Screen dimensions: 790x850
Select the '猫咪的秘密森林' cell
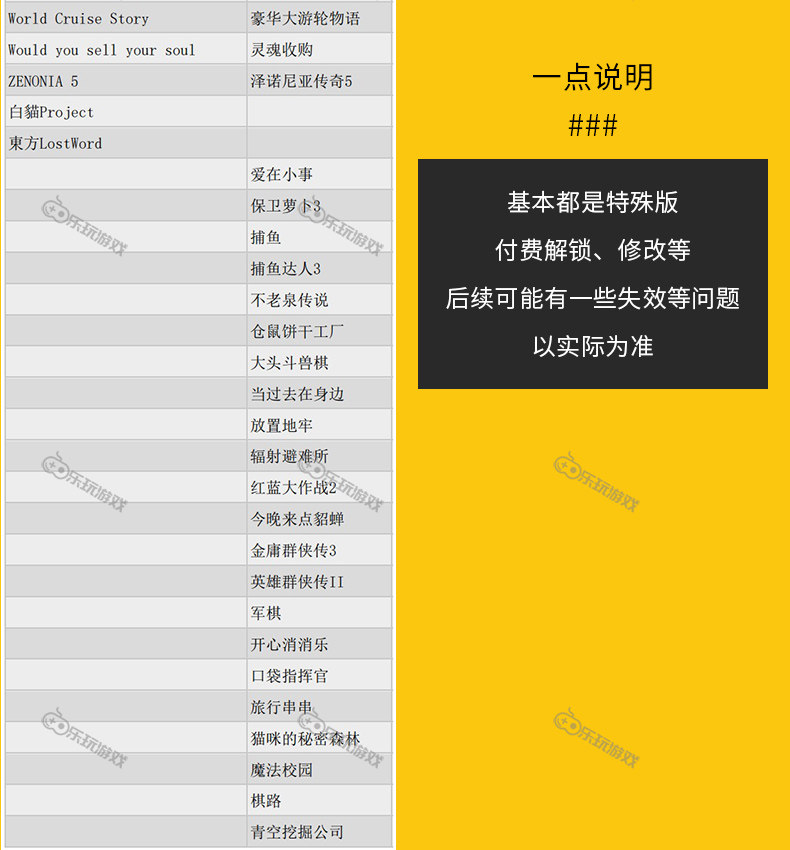[319, 739]
